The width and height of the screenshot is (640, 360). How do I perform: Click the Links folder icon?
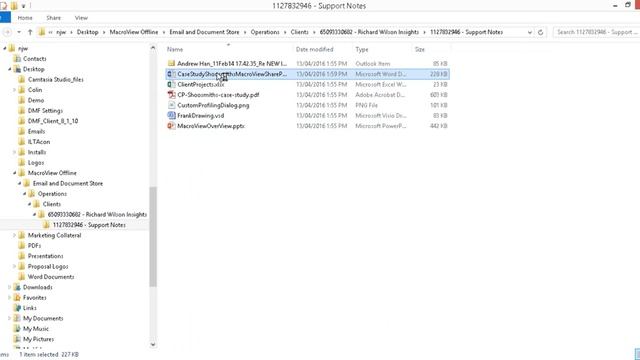click(x=17, y=308)
